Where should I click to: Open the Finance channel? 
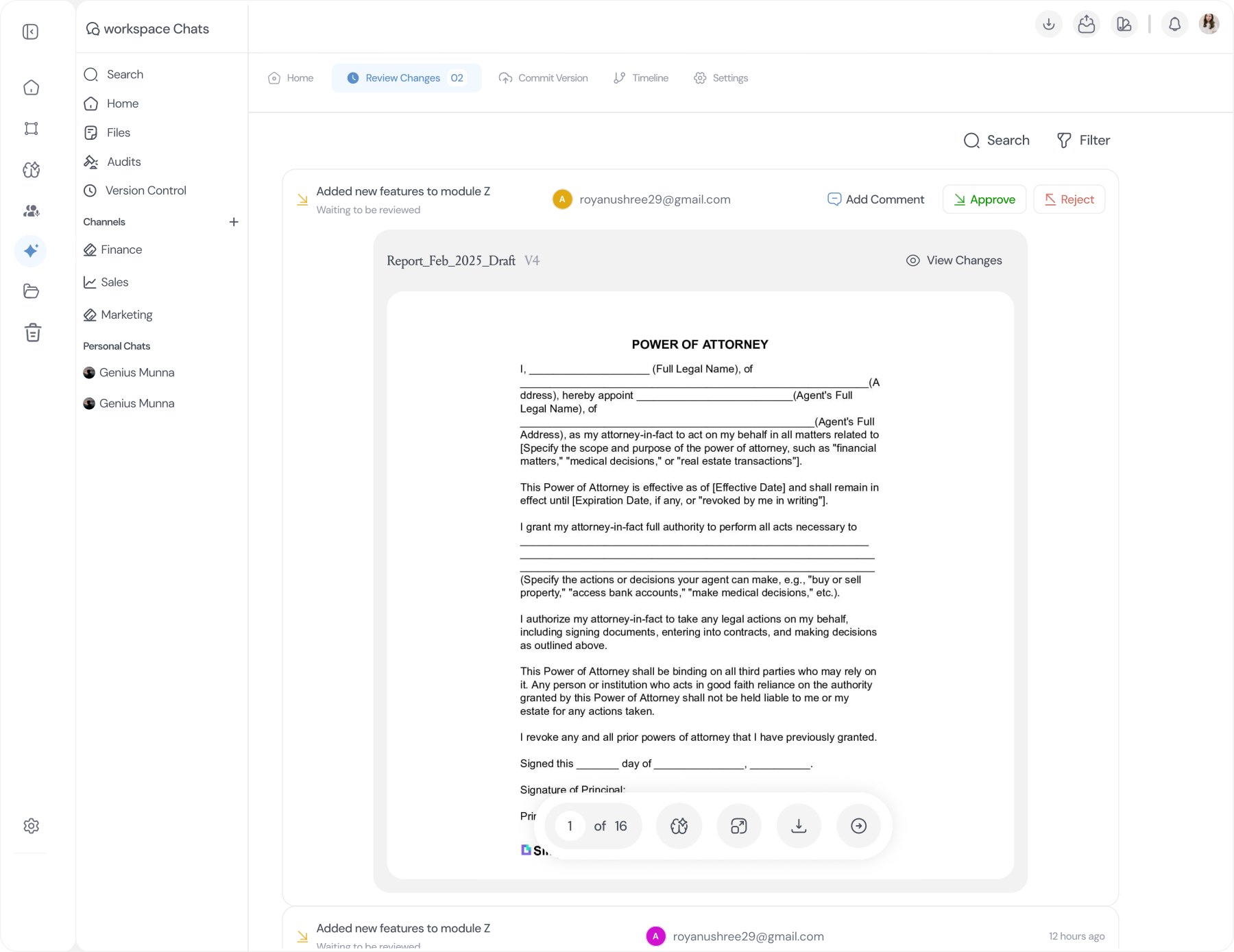click(x=113, y=249)
